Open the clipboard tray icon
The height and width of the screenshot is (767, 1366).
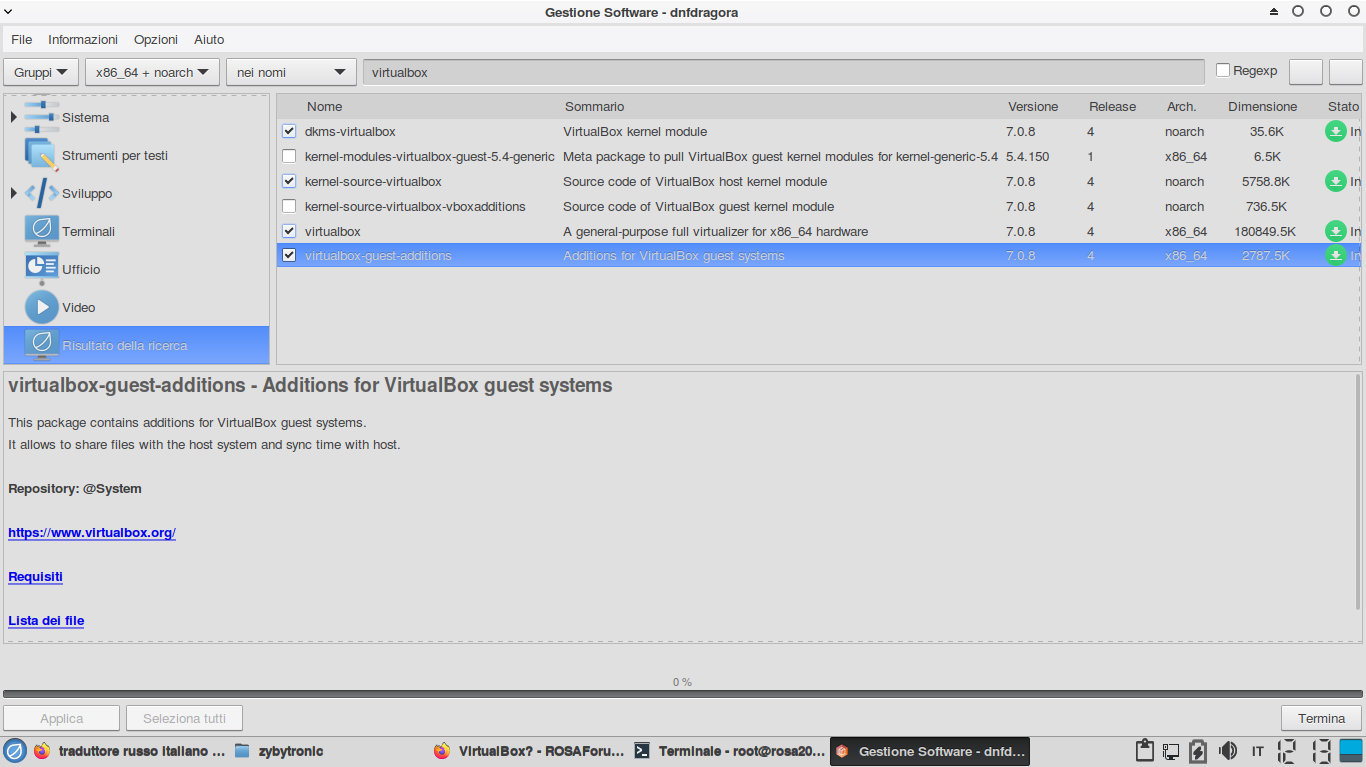coord(1145,751)
